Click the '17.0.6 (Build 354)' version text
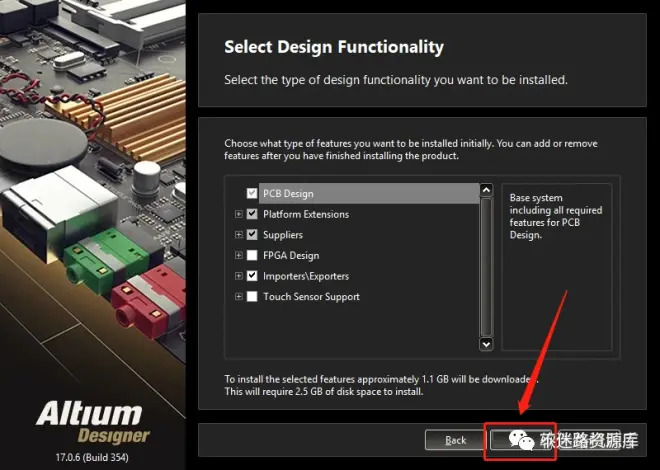Viewport: 660px width, 470px height. tap(92, 457)
